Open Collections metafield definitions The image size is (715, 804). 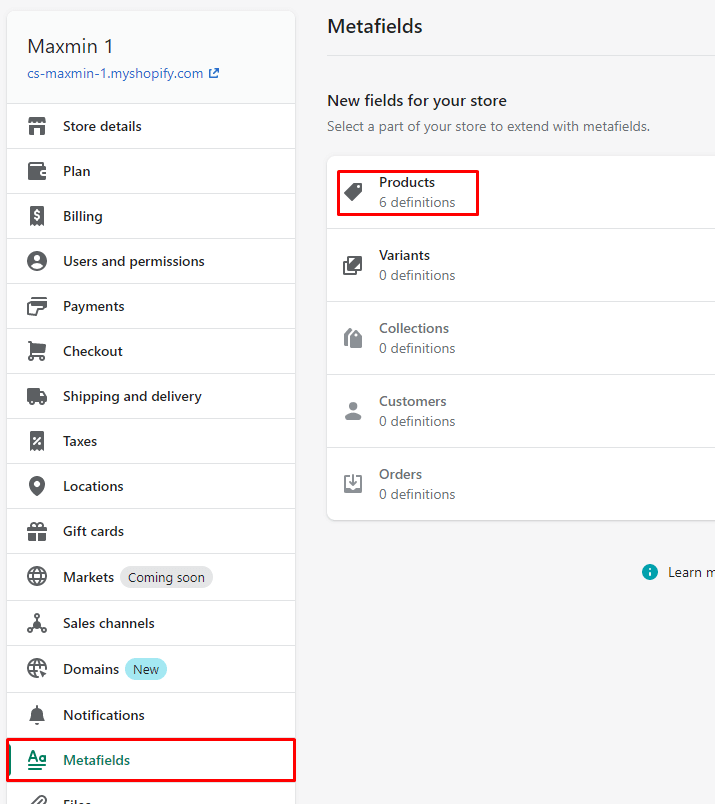413,338
